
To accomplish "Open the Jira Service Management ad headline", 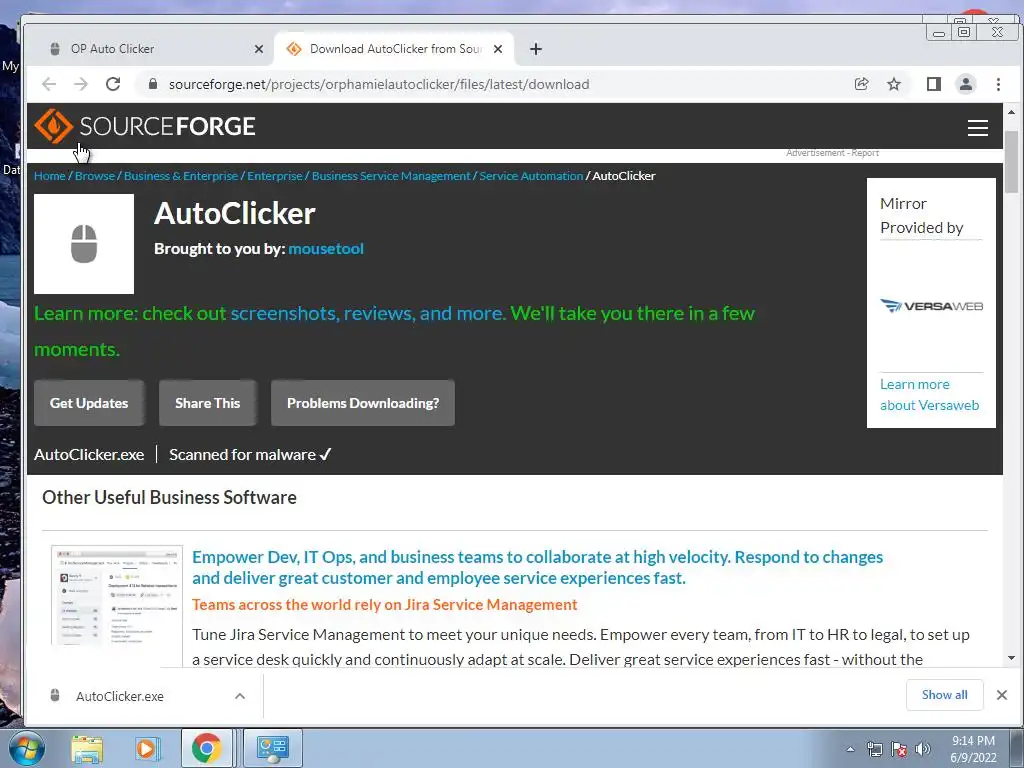I will (537, 568).
